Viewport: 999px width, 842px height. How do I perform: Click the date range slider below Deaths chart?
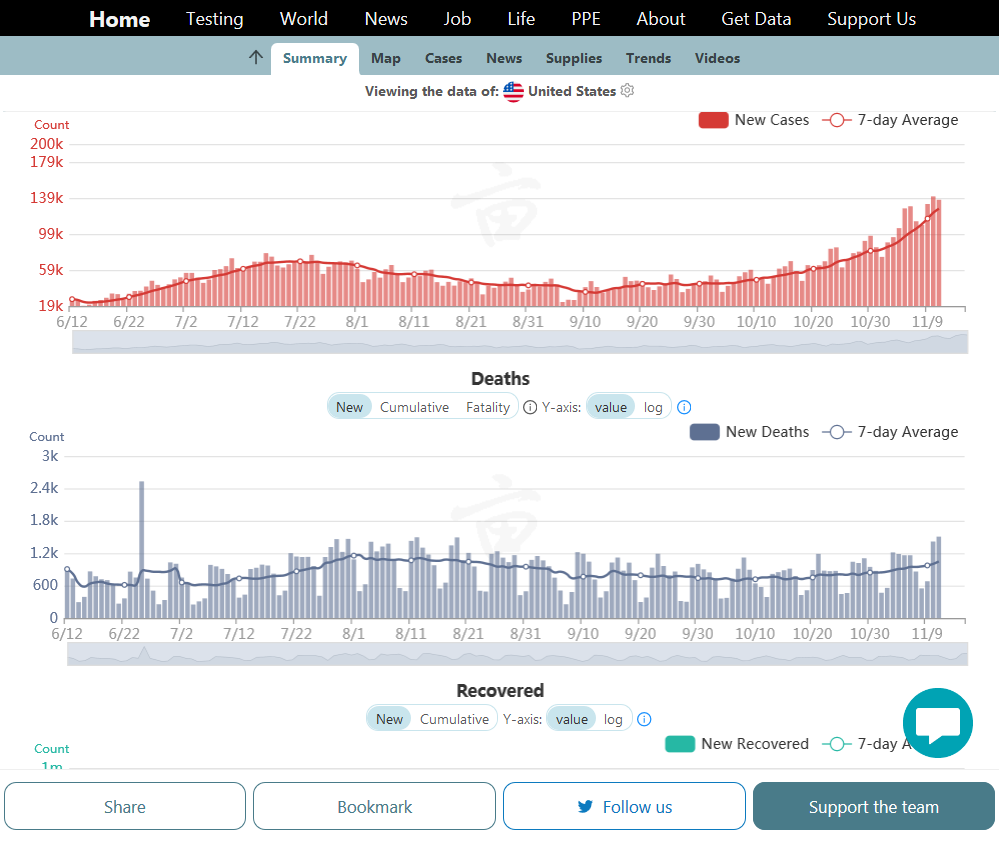tap(517, 654)
